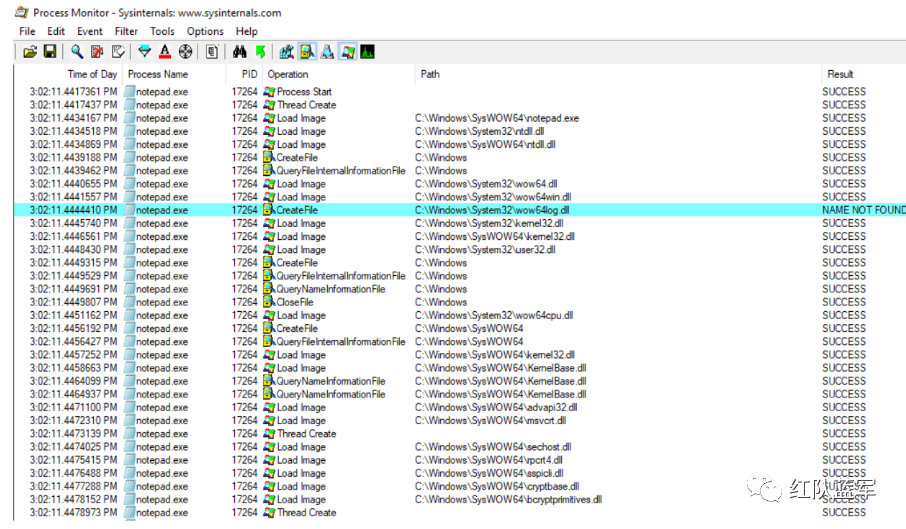Click the Process Monitor title bar icon
Image resolution: width=906 pixels, height=529 pixels.
click(x=21, y=12)
